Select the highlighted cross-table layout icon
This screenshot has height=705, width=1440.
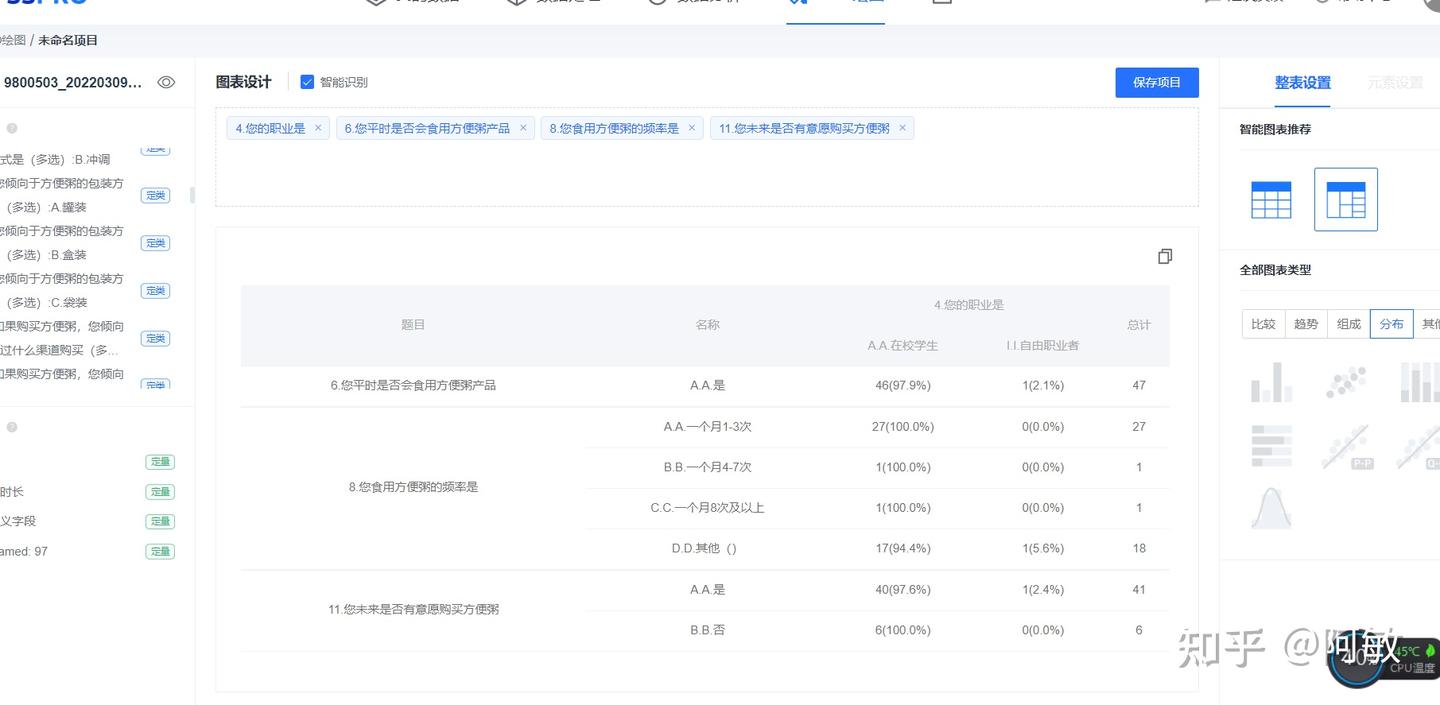click(1346, 200)
